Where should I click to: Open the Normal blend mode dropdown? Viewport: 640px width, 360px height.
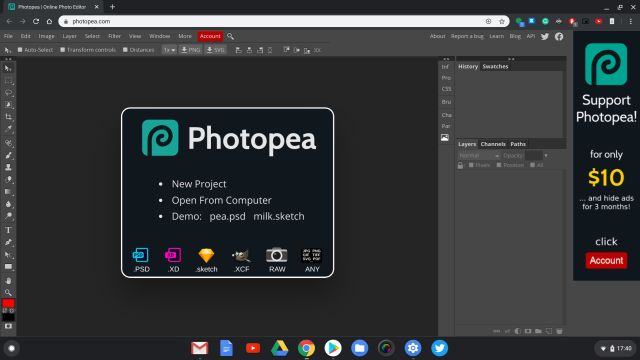click(478, 156)
